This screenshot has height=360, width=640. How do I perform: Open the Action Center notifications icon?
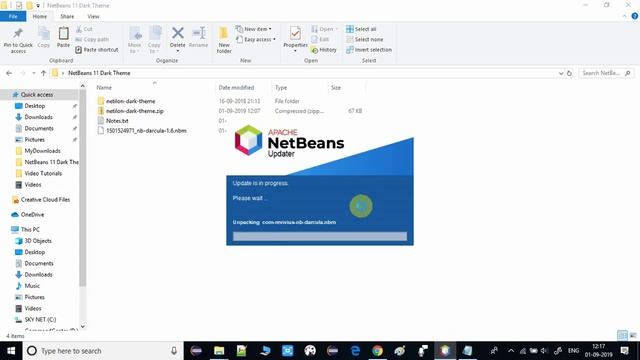tap(624, 351)
